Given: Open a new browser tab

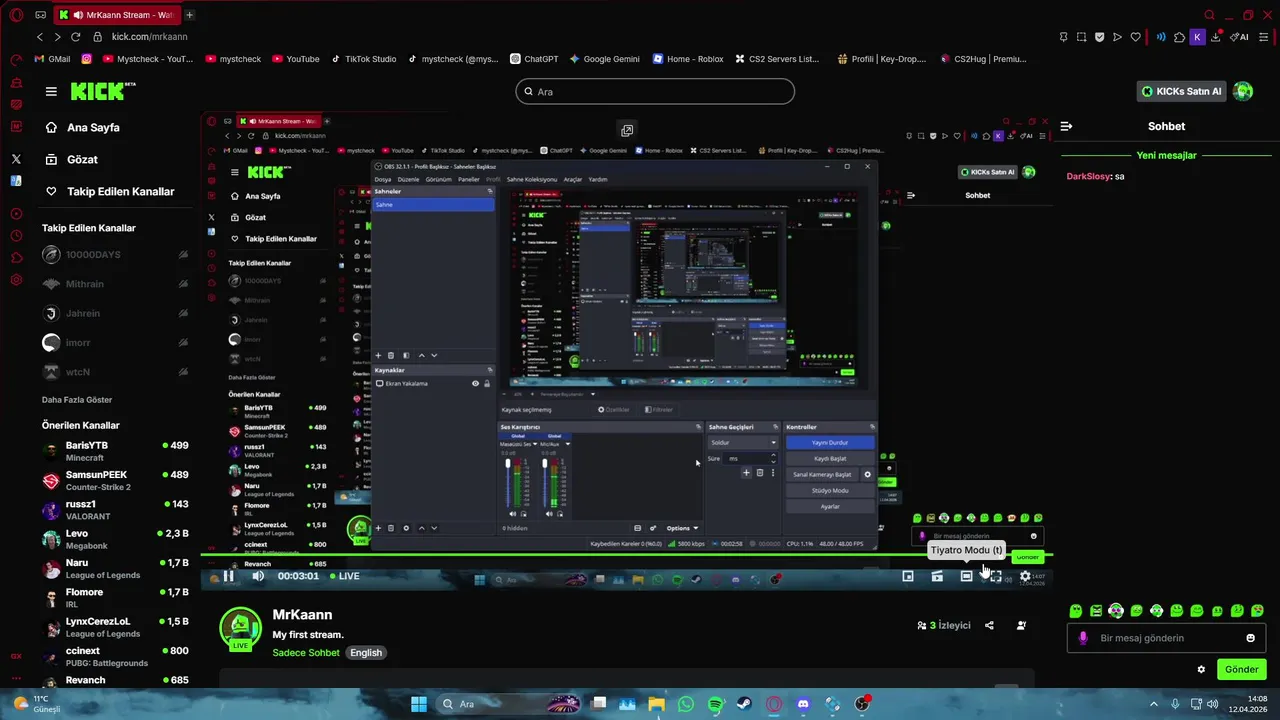Looking at the screenshot, I should pyautogui.click(x=190, y=15).
